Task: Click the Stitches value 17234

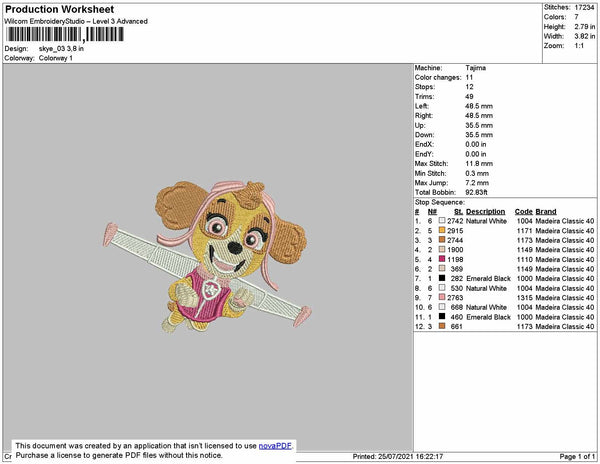Action: pos(584,7)
